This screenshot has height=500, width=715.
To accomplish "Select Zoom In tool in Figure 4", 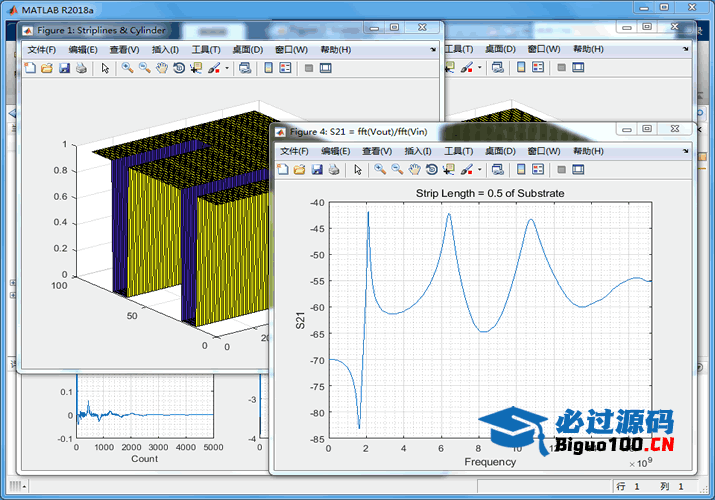I will 380,170.
